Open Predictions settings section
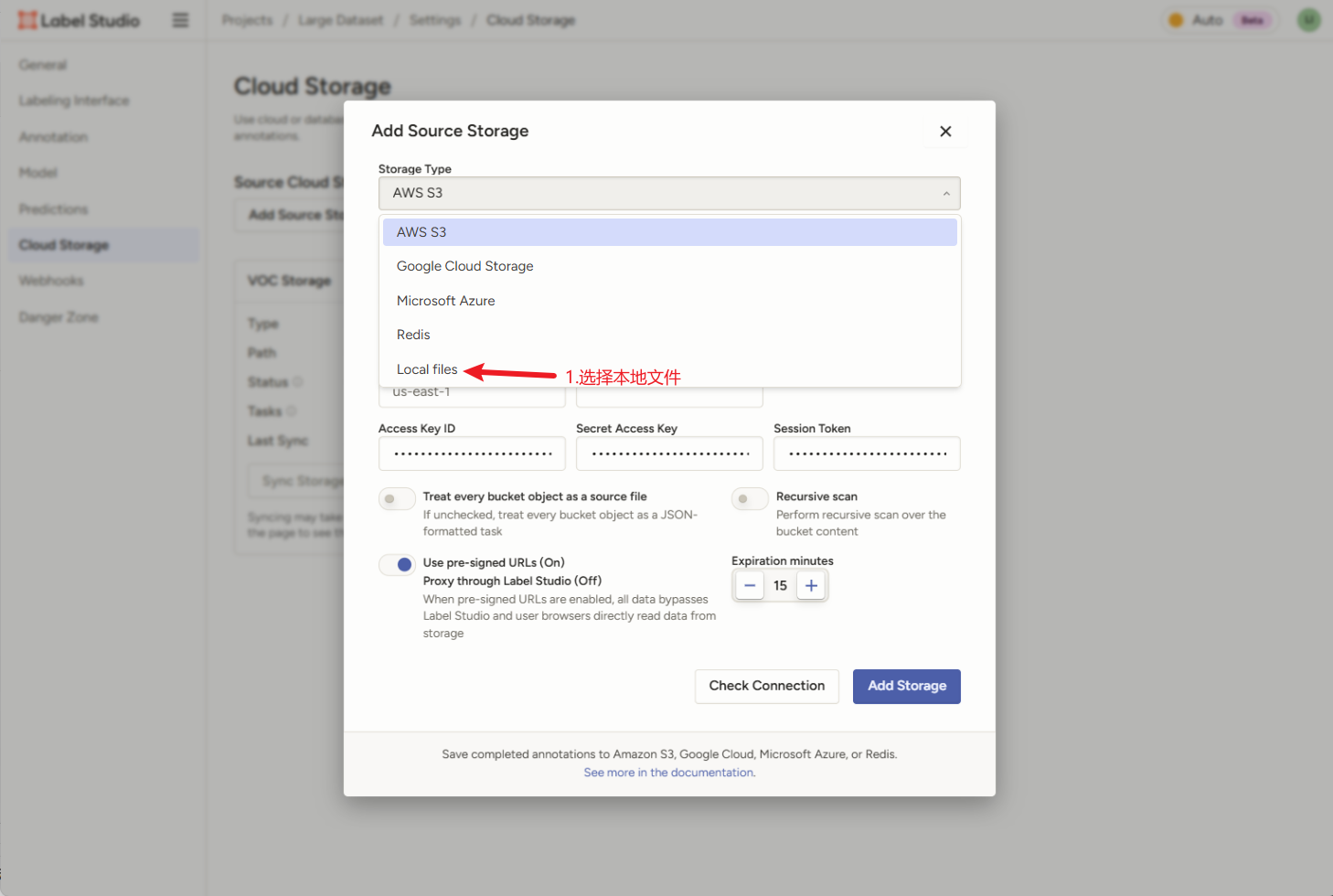The width and height of the screenshot is (1333, 896). click(103, 209)
